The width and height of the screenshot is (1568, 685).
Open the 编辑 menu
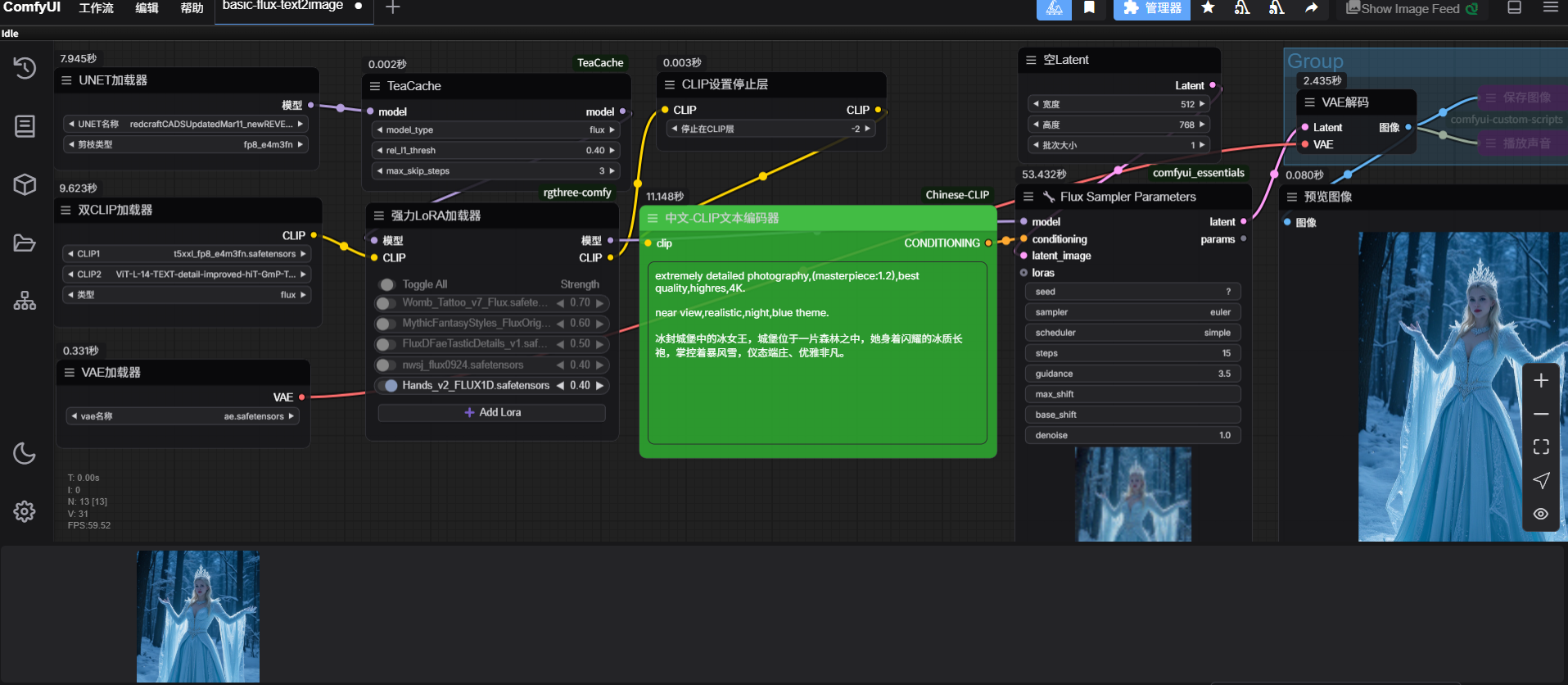(147, 8)
